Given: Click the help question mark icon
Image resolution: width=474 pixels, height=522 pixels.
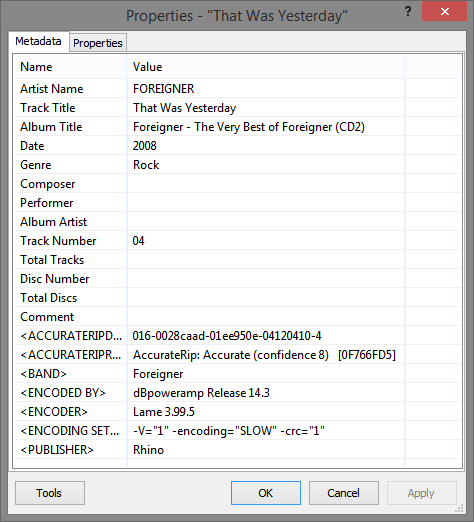Looking at the screenshot, I should pyautogui.click(x=408, y=12).
